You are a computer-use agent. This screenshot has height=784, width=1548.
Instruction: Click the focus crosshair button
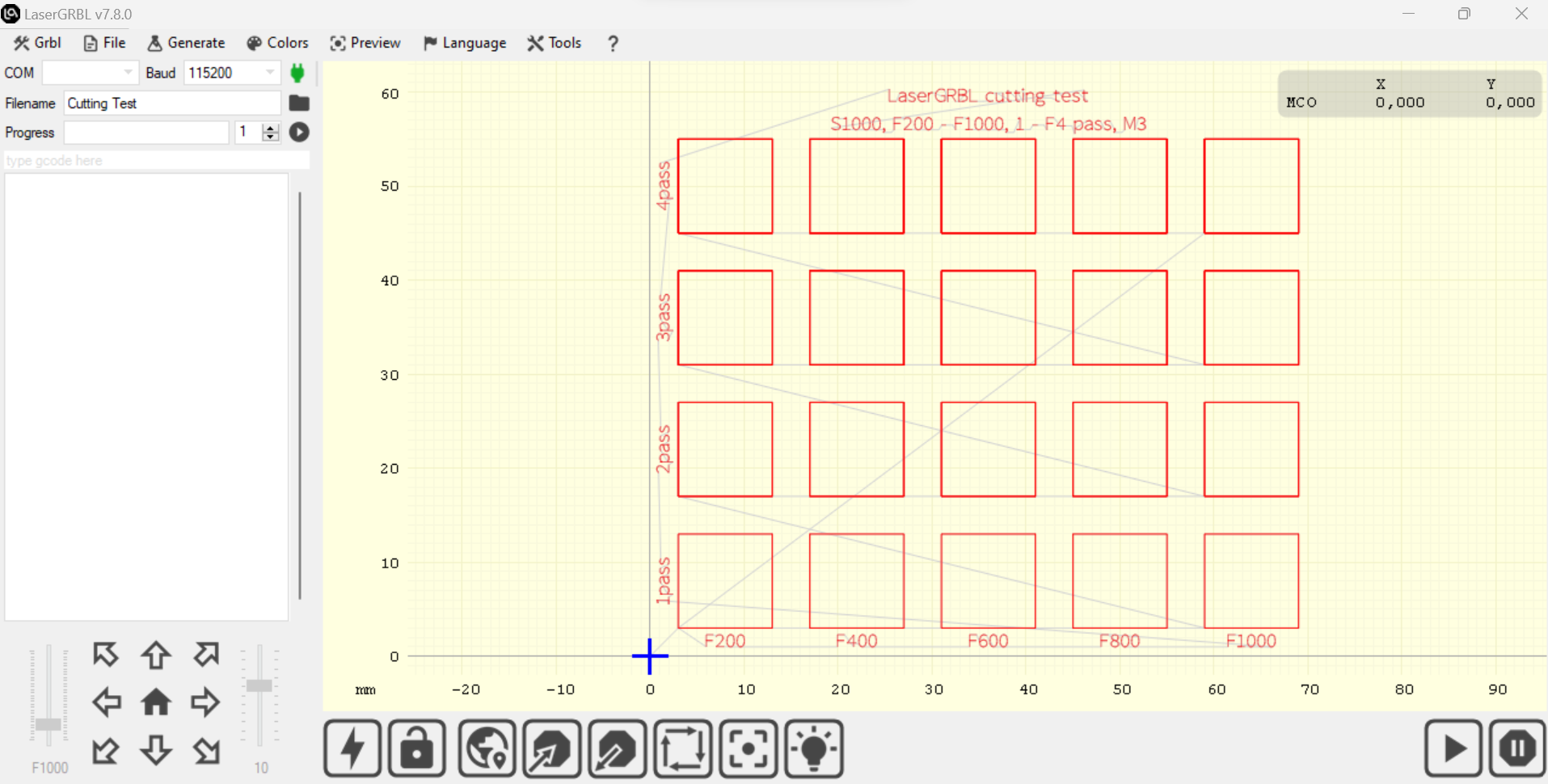click(x=749, y=748)
